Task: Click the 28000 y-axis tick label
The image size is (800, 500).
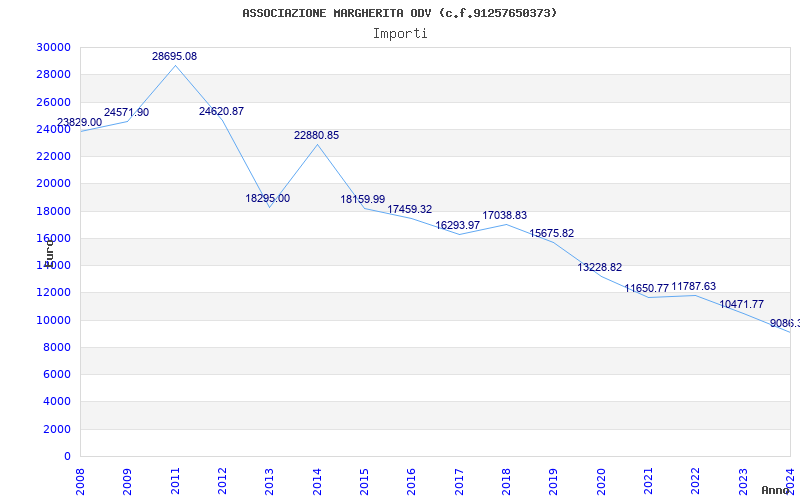Action: click(x=53, y=74)
